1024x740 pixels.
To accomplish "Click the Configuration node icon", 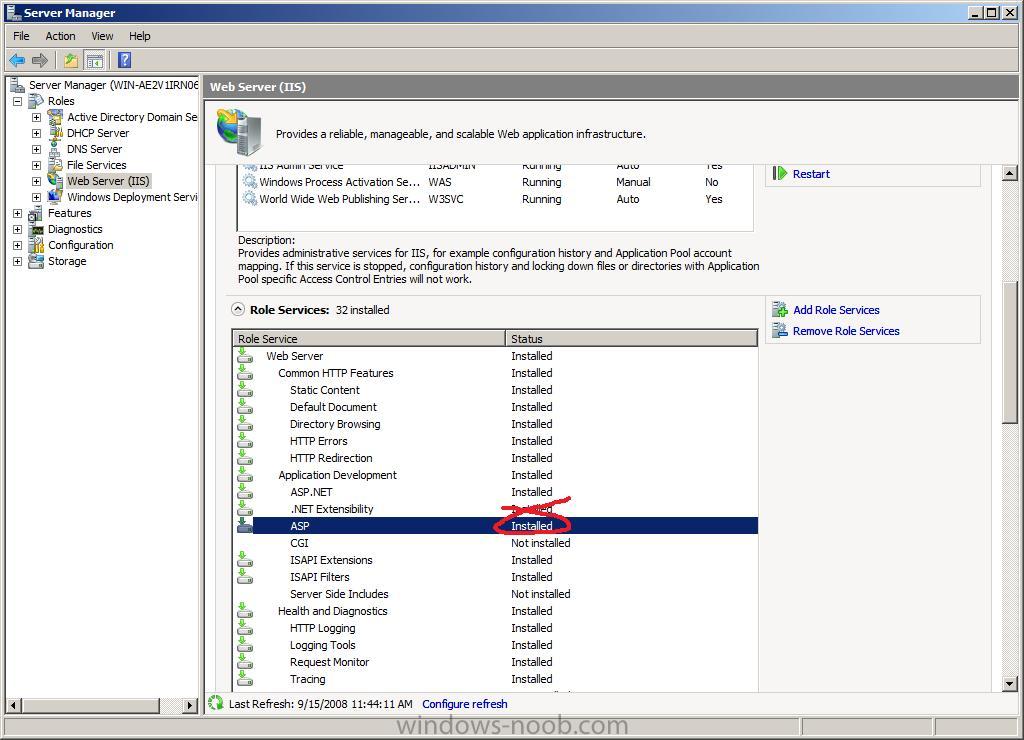I will (36, 246).
